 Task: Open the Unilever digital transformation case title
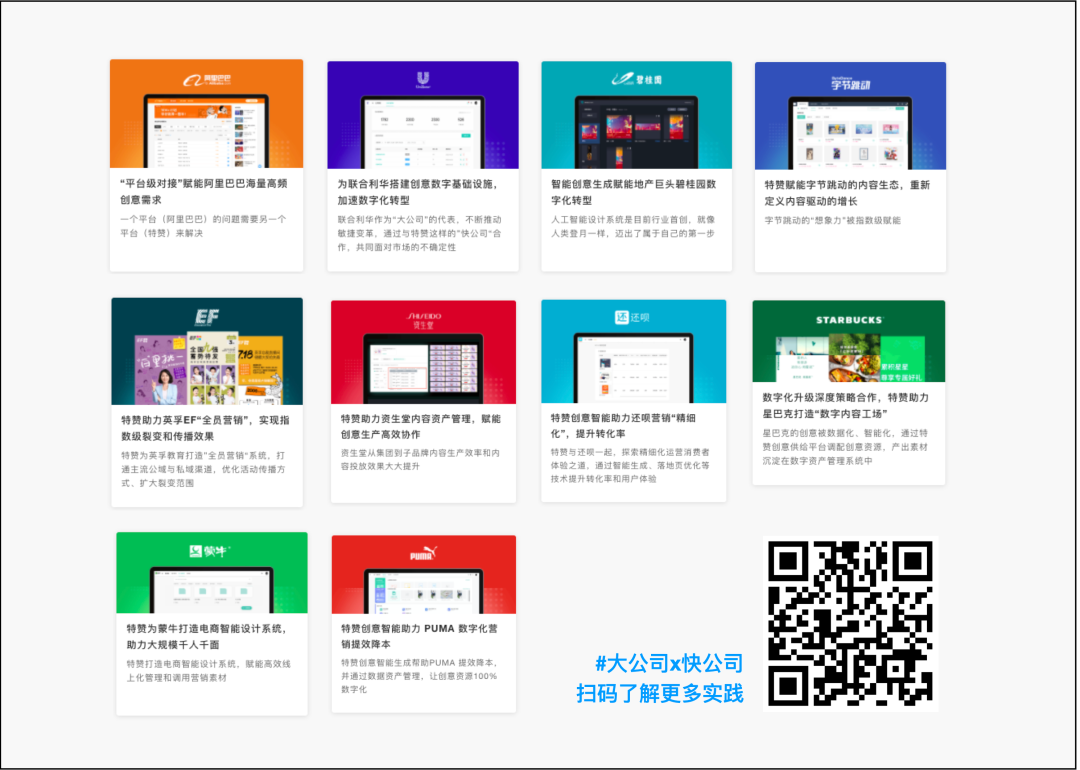coord(421,192)
